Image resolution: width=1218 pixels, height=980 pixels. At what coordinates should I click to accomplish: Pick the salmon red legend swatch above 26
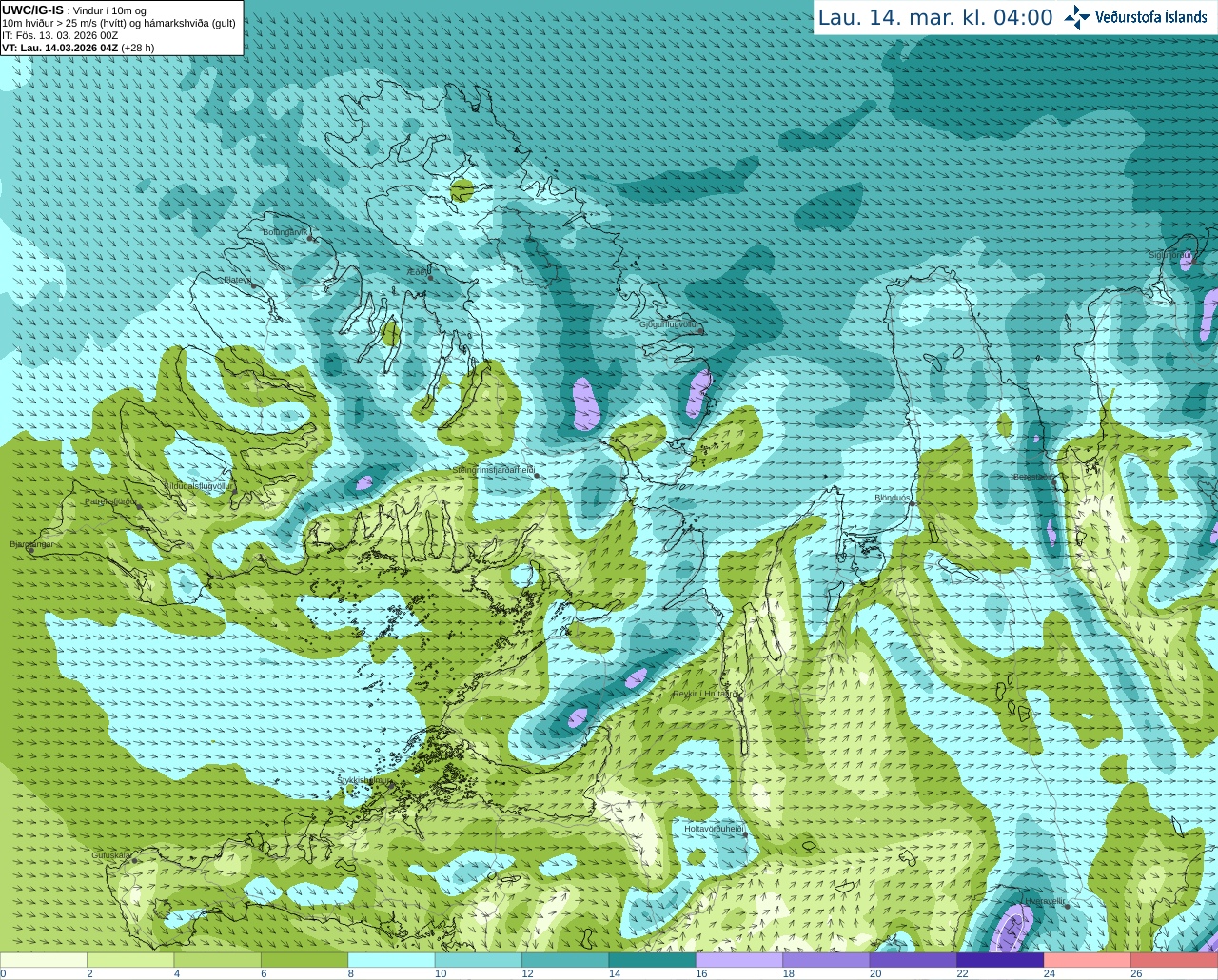coord(1174,960)
